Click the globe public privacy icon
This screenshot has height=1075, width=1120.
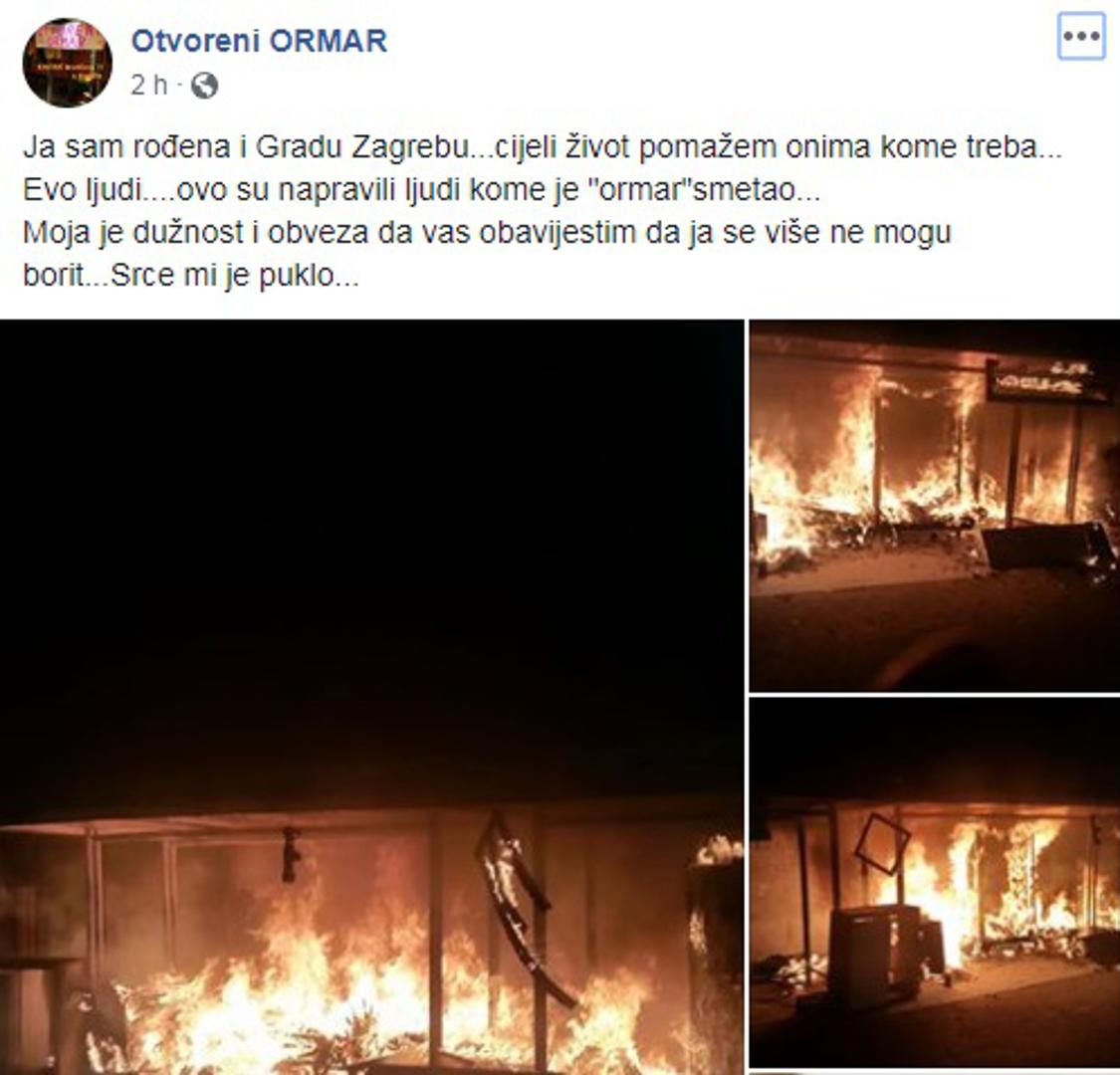pyautogui.click(x=204, y=87)
